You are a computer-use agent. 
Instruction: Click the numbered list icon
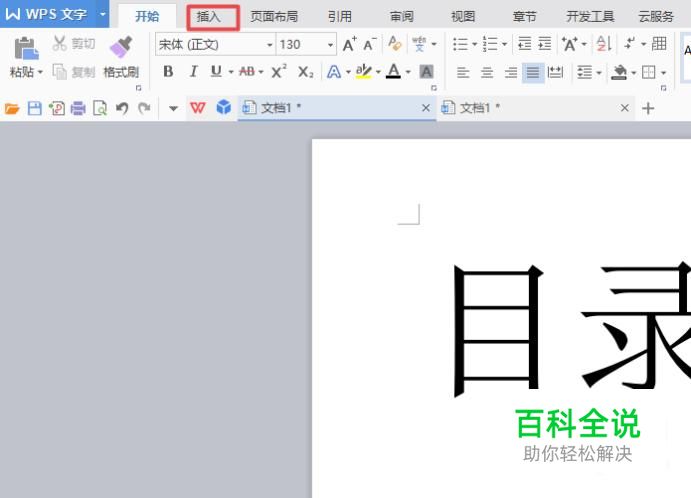point(490,44)
